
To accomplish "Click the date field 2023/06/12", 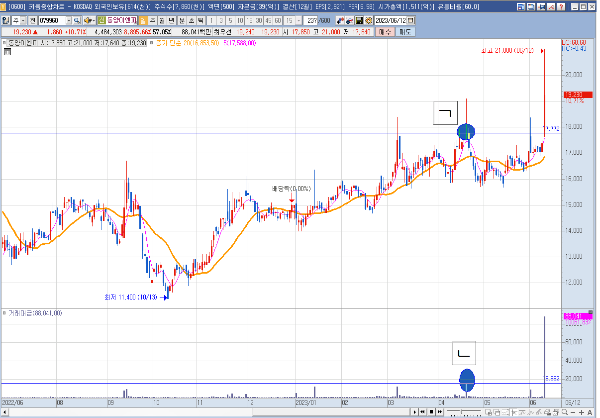I will click(x=390, y=20).
